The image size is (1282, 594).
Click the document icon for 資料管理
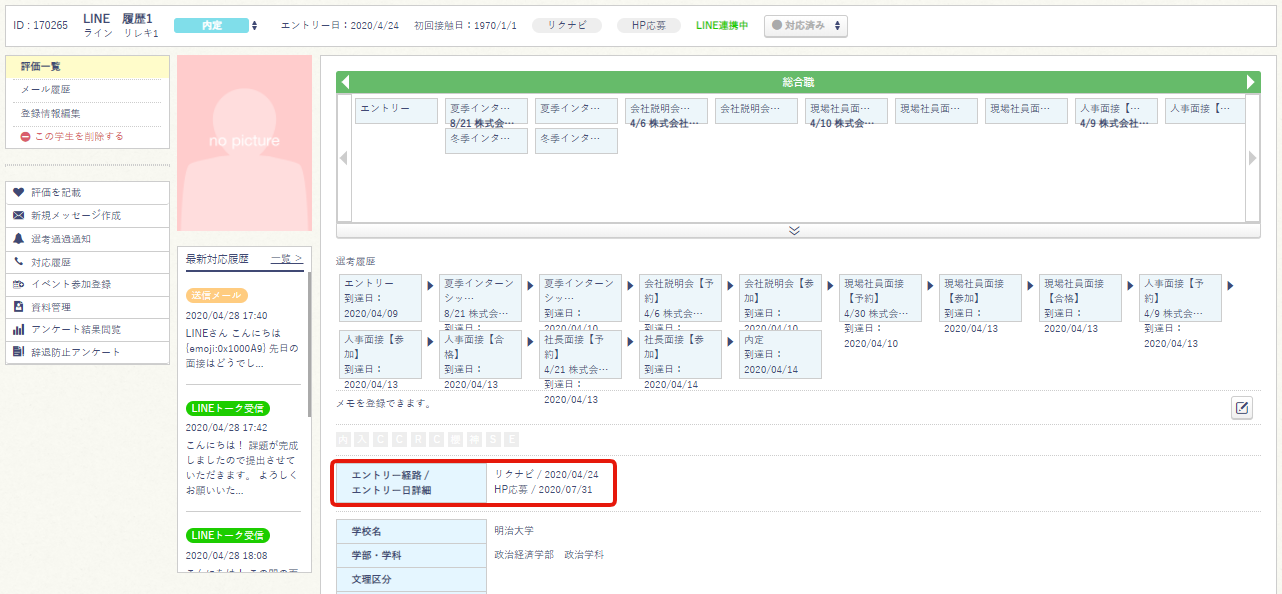tap(18, 307)
